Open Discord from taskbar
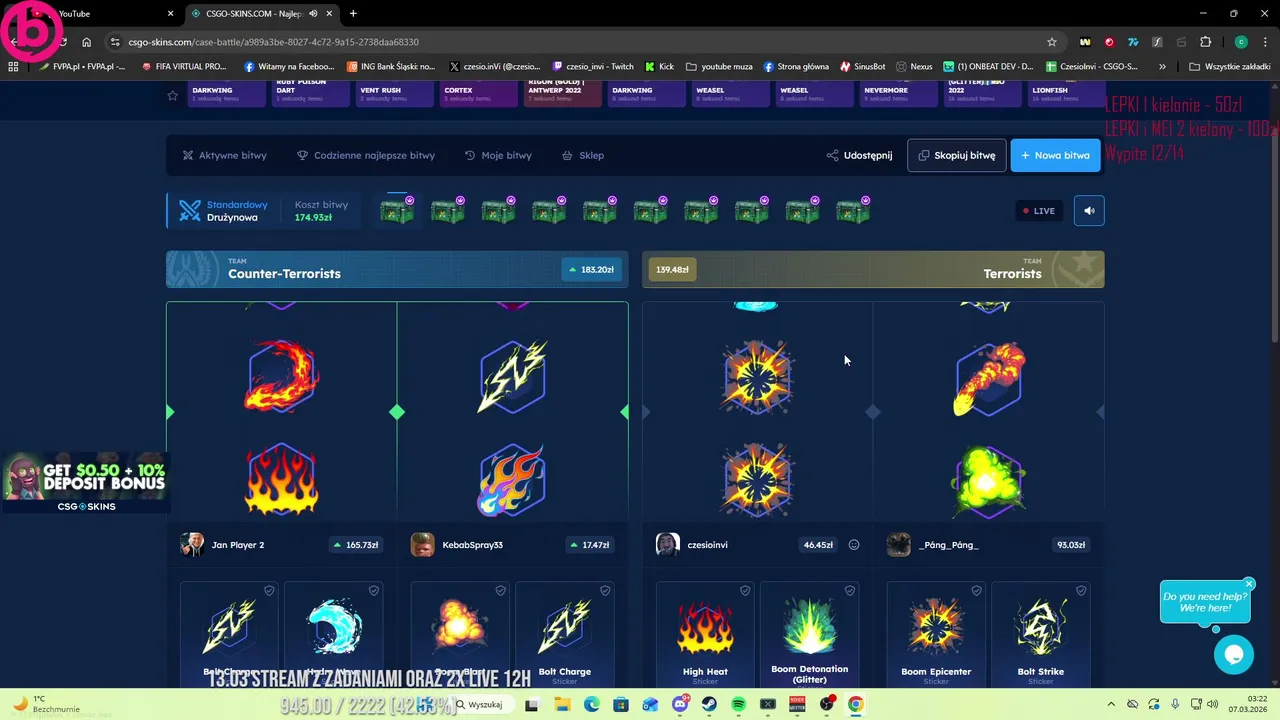Viewport: 1280px width, 720px height. [680, 704]
